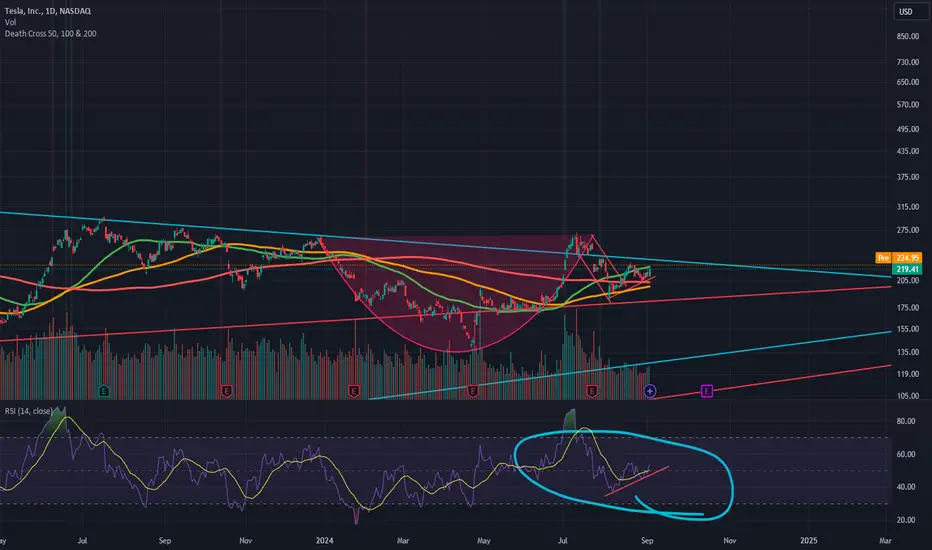Screen dimensions: 932x550
Task: Click the 80.00 RSI axis value
Action: click(x=906, y=421)
